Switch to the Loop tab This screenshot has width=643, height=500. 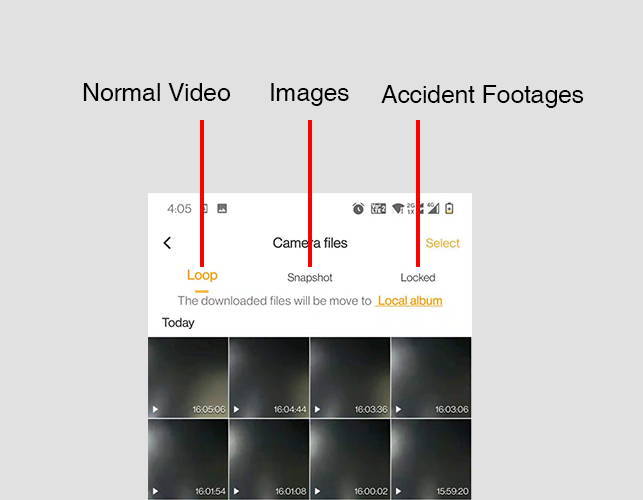[202, 275]
